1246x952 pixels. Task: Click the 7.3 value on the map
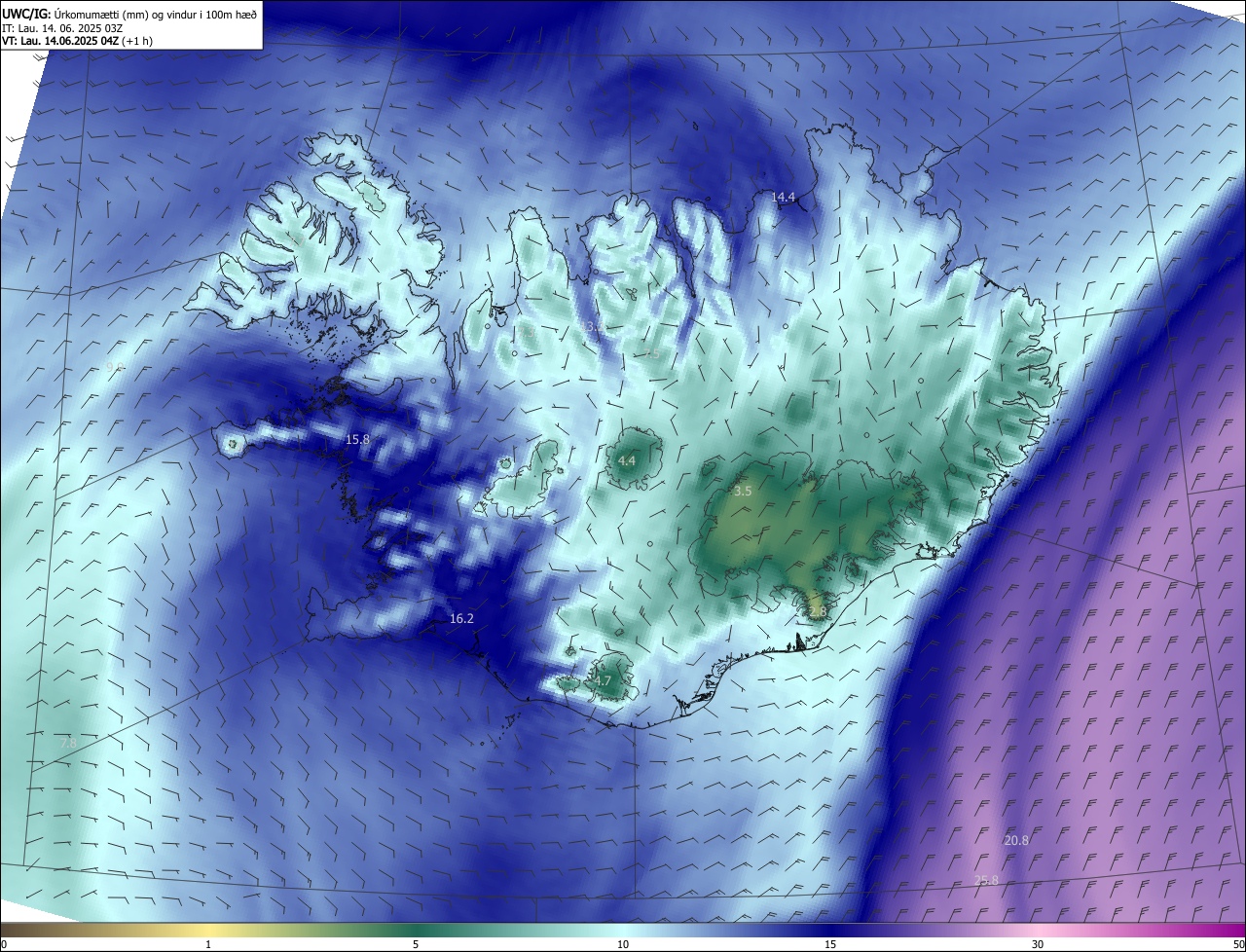tap(526, 332)
